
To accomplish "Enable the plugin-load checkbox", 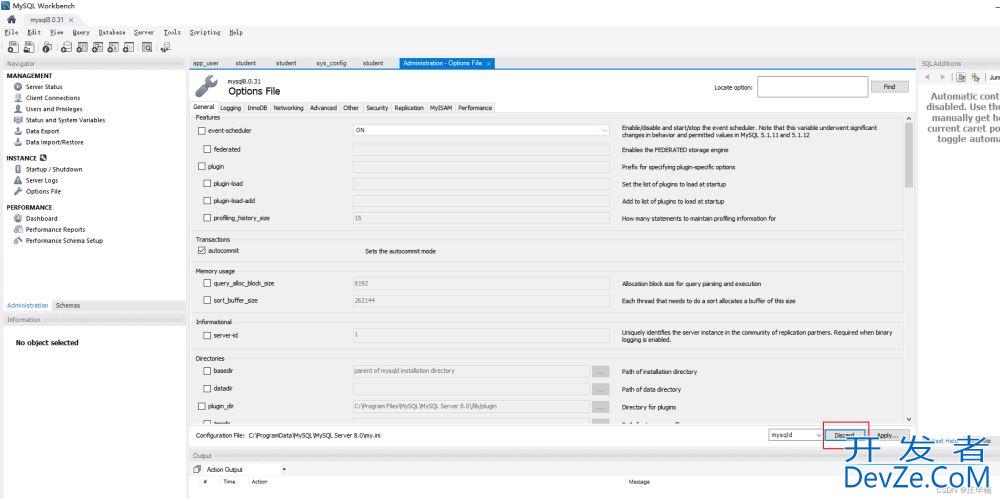I will point(207,184).
